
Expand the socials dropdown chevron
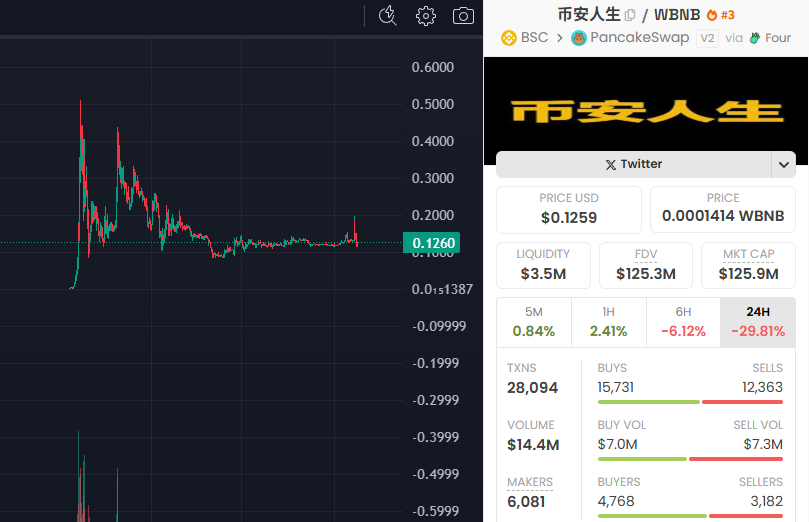(x=784, y=165)
